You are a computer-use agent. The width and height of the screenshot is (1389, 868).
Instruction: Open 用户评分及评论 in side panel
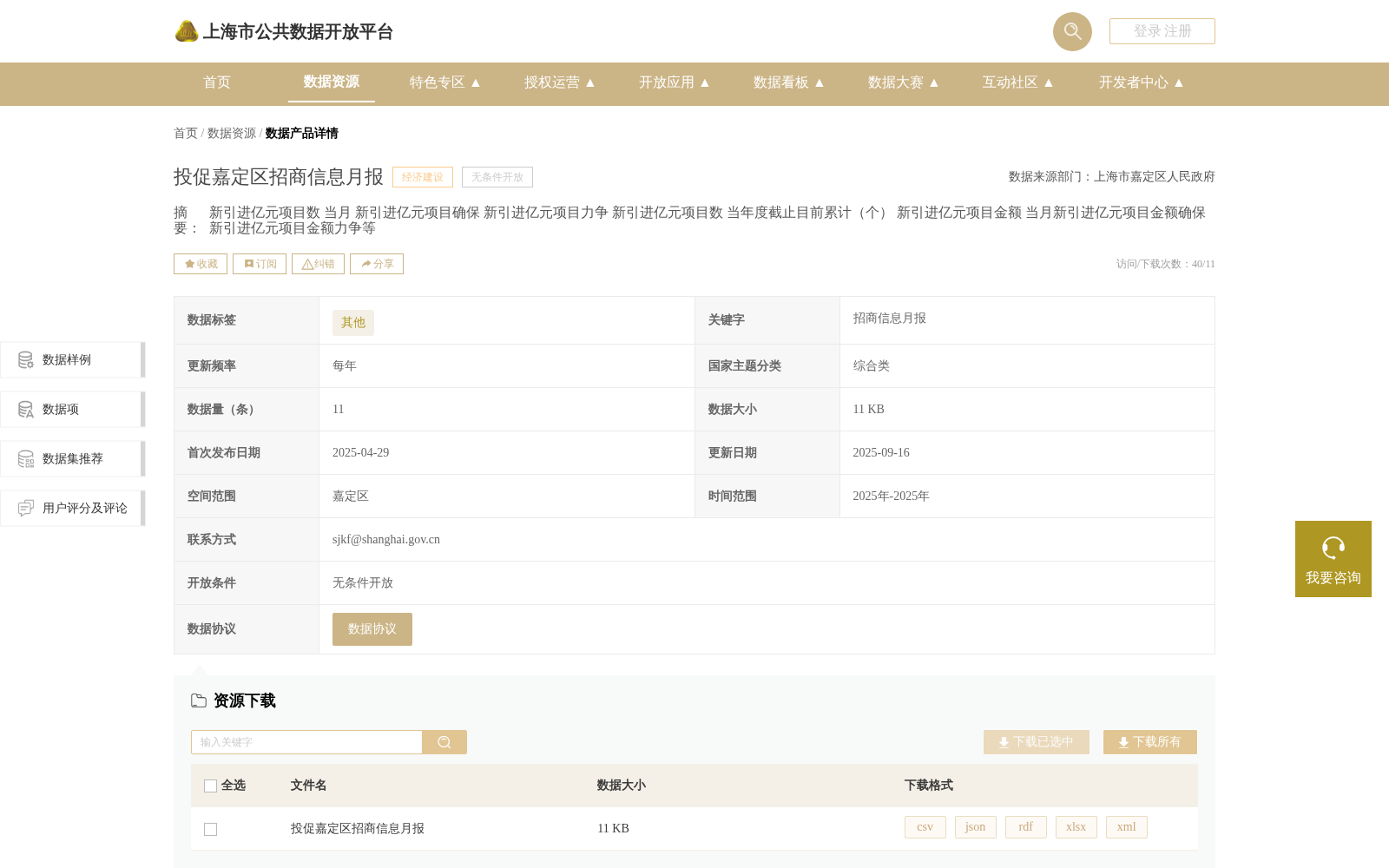coord(73,509)
